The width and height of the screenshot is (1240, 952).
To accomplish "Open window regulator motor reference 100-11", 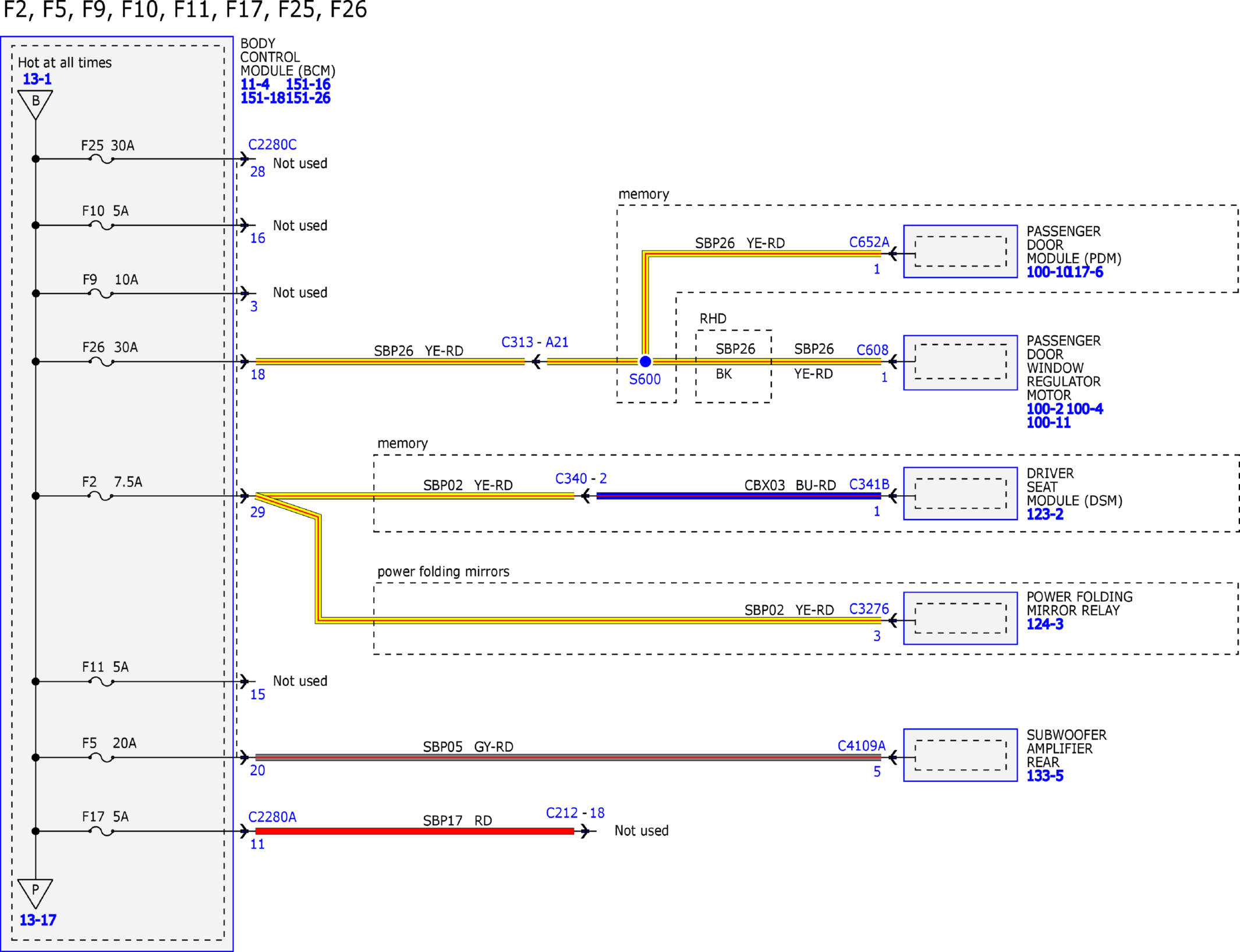I will pos(1048,423).
